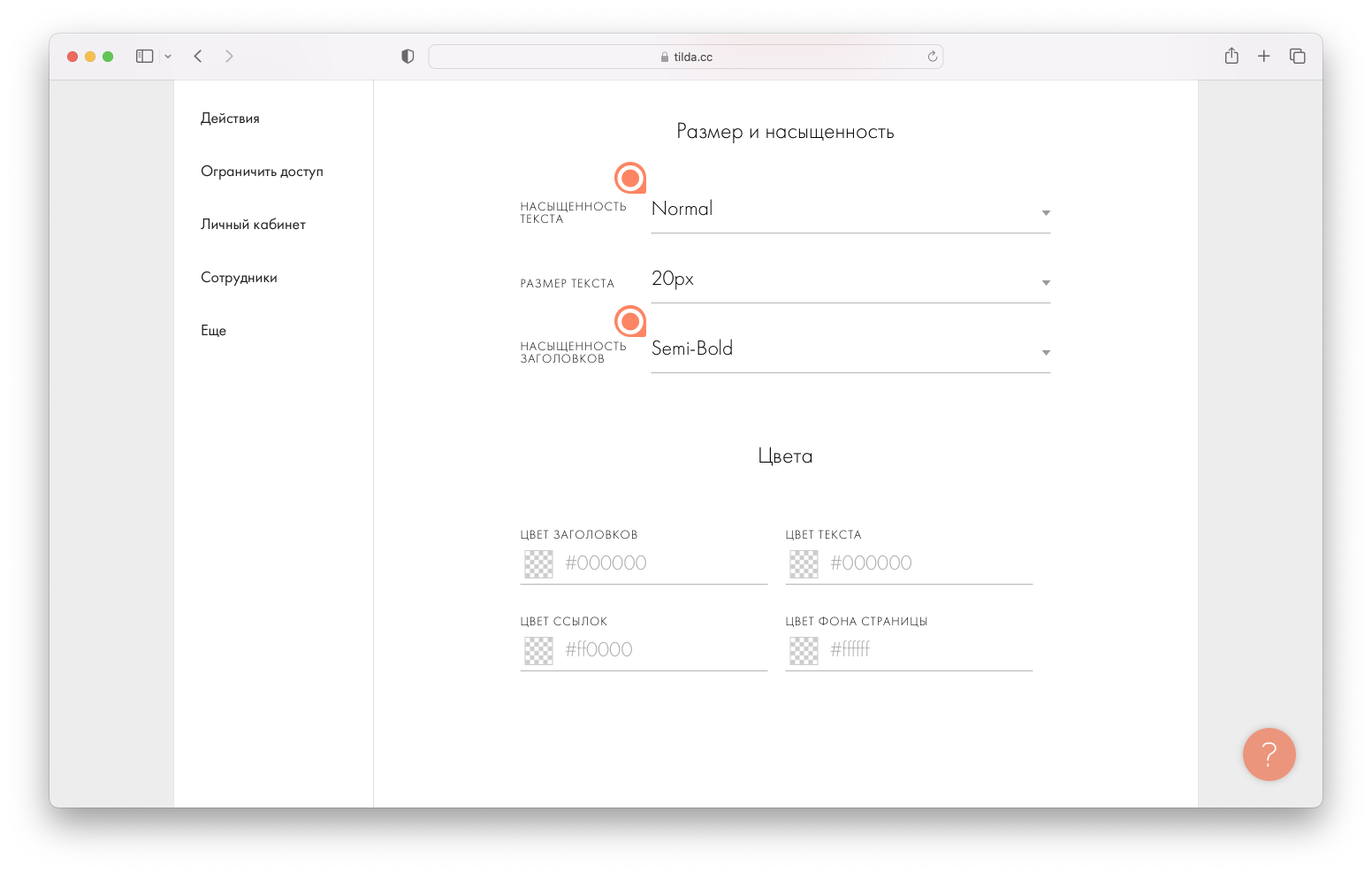The image size is (1372, 873).
Task: Open sidebar options chevron in toolbar
Action: 168,57
